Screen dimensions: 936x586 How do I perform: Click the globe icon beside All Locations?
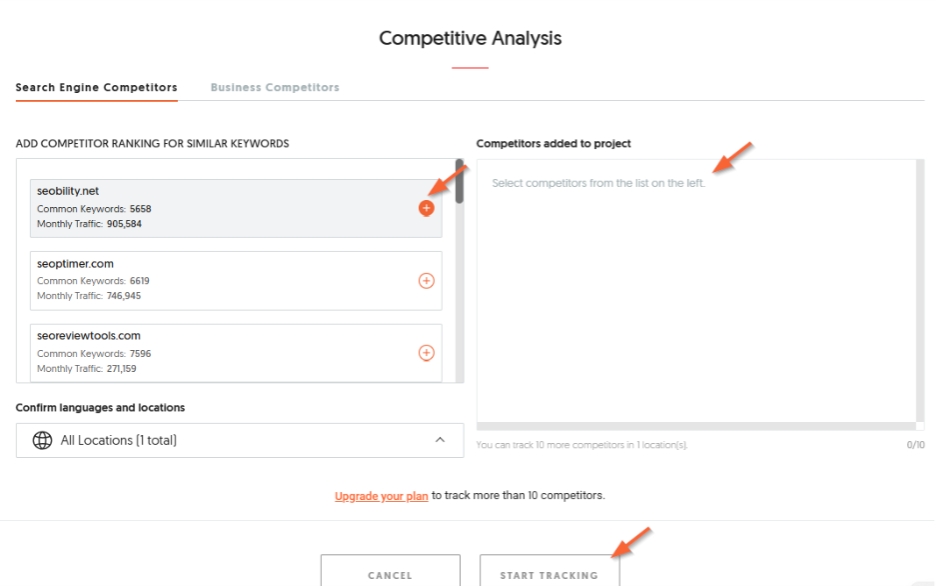click(x=42, y=440)
